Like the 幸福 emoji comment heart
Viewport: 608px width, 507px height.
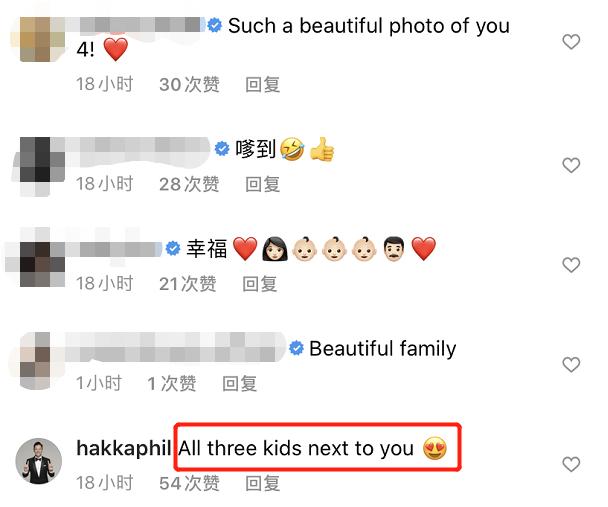[x=571, y=265]
